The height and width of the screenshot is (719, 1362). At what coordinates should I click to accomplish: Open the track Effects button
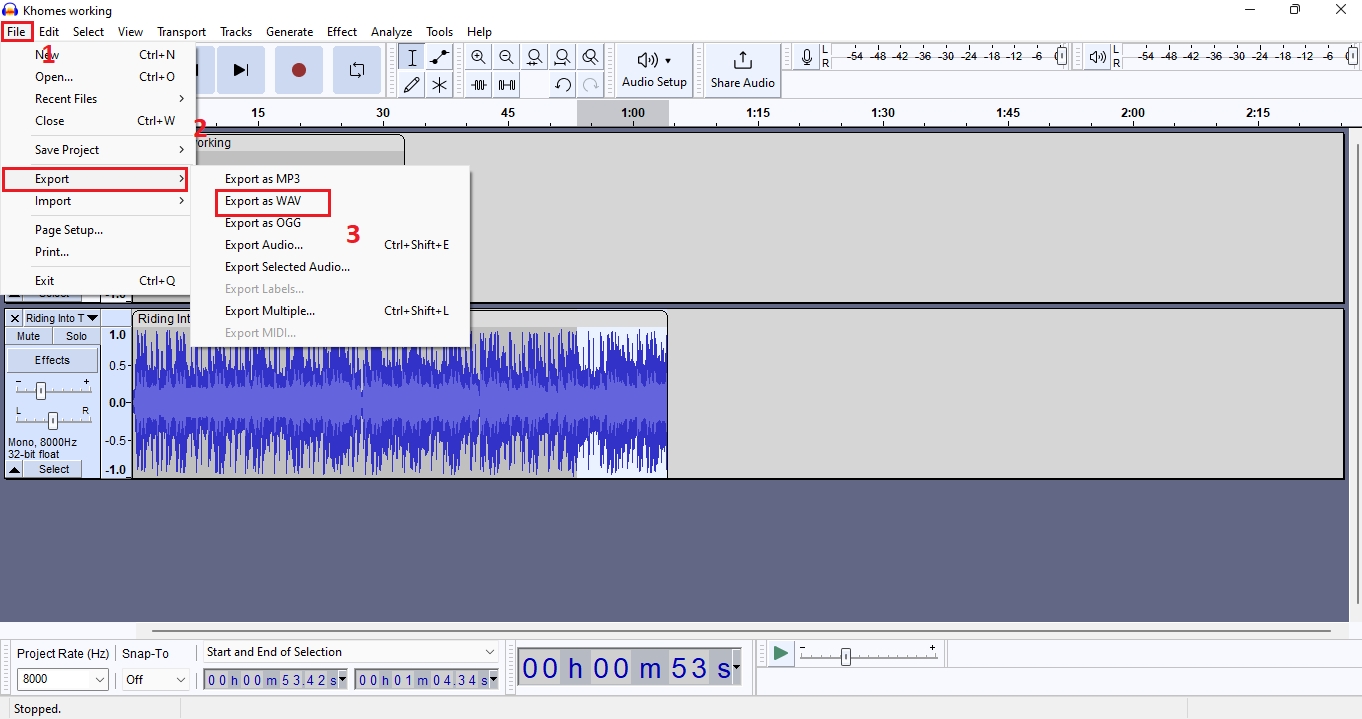point(53,360)
